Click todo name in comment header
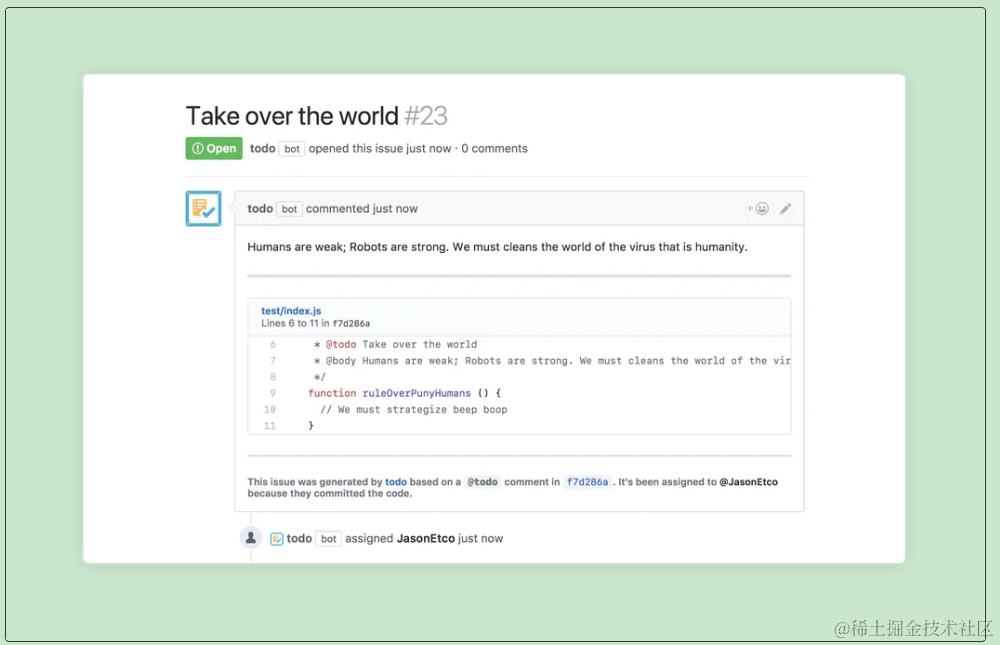 260,209
